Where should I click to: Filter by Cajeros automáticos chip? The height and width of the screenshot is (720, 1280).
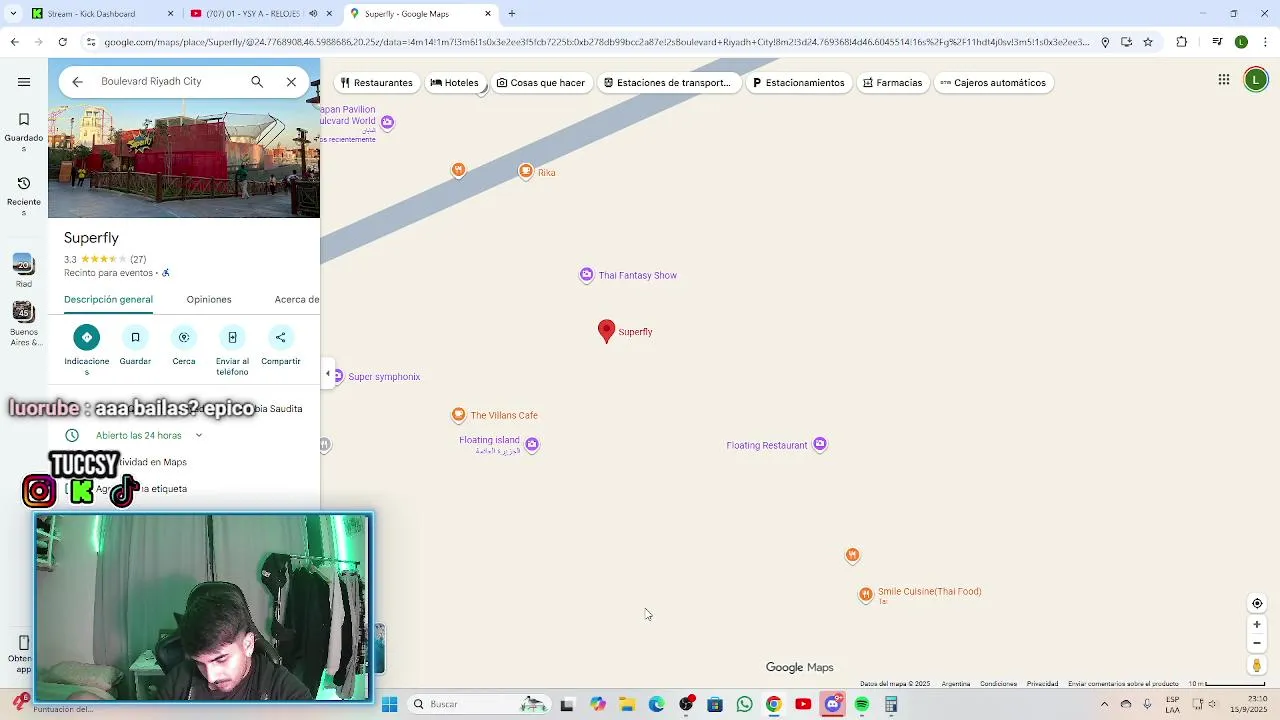(993, 83)
